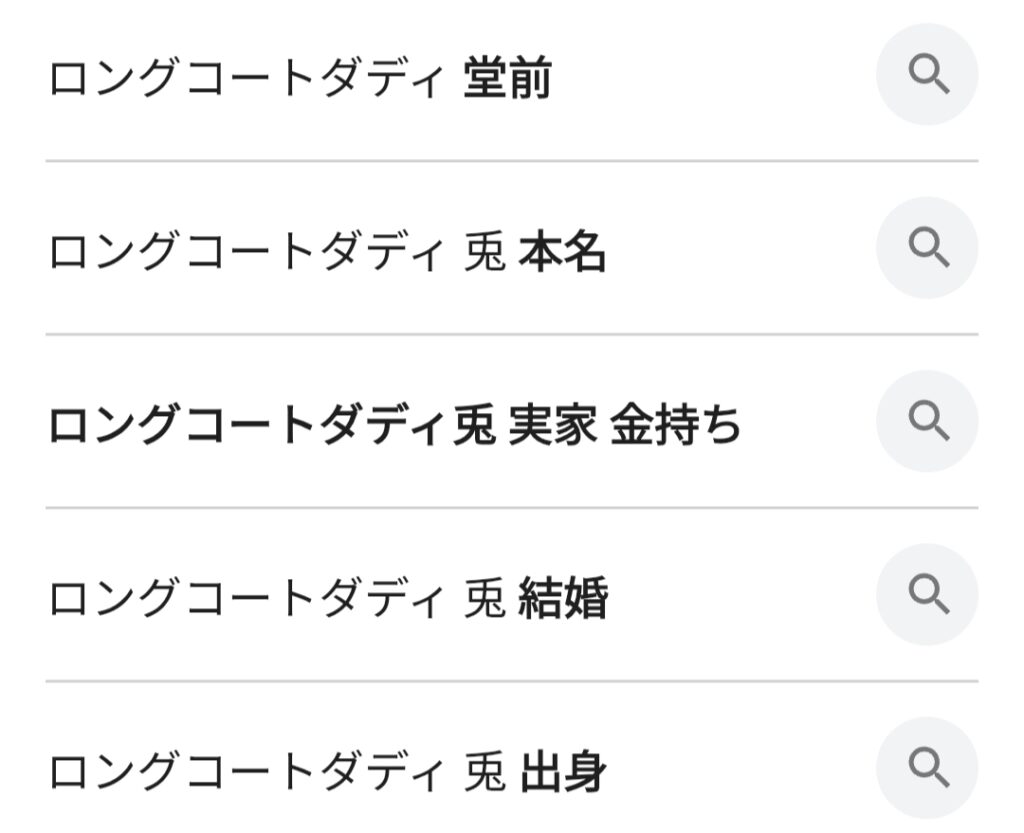Select suggestion ロングコートダディ 堂前
Image resolution: width=1024 pixels, height=833 pixels.
click(300, 80)
